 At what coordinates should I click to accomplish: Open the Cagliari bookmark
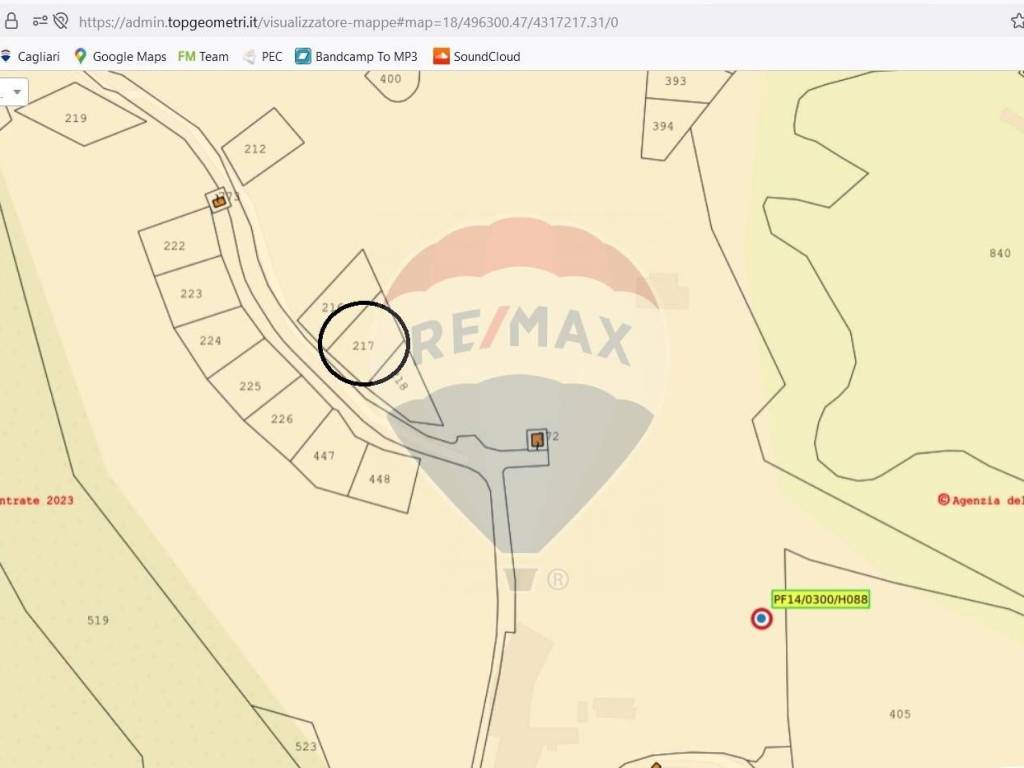click(30, 57)
